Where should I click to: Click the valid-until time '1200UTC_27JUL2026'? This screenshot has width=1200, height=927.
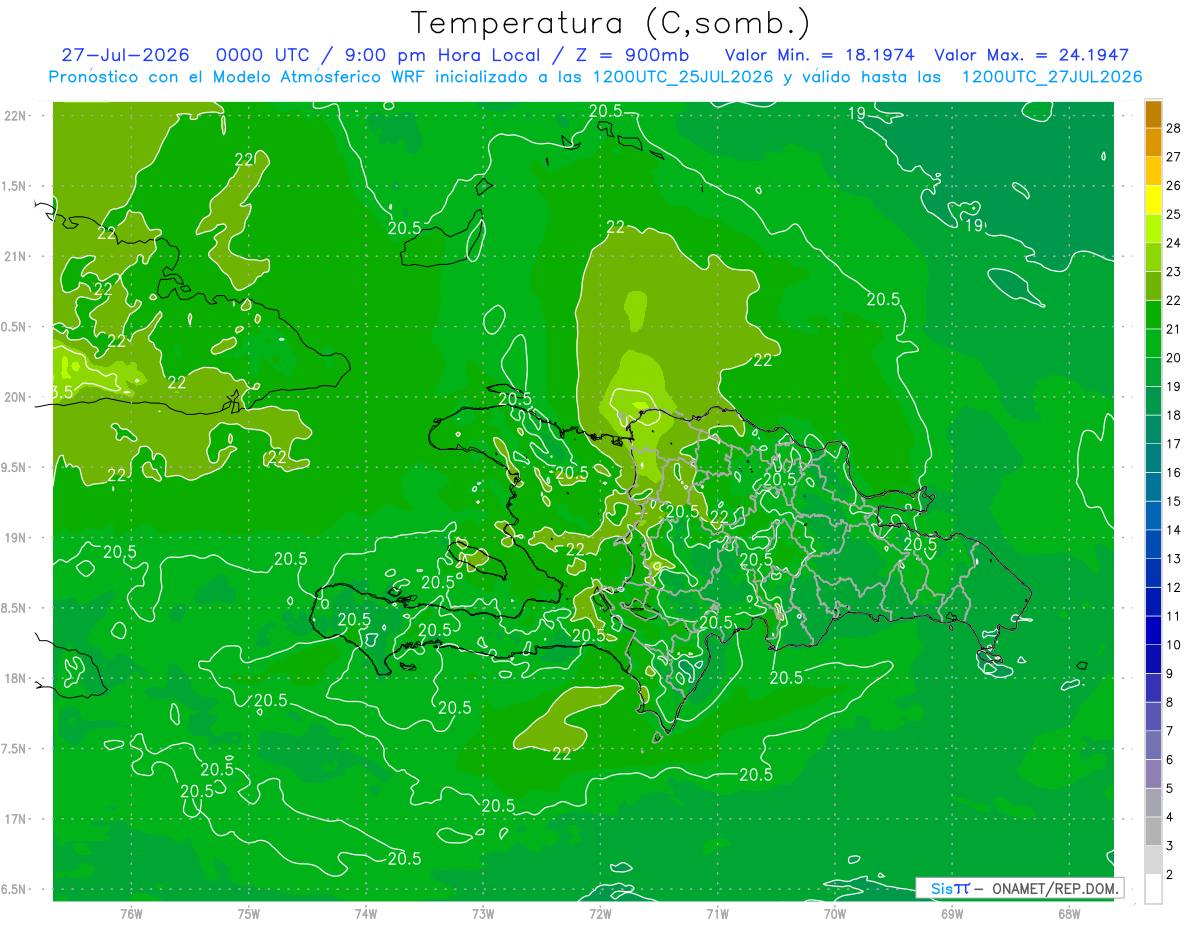(x=1051, y=77)
